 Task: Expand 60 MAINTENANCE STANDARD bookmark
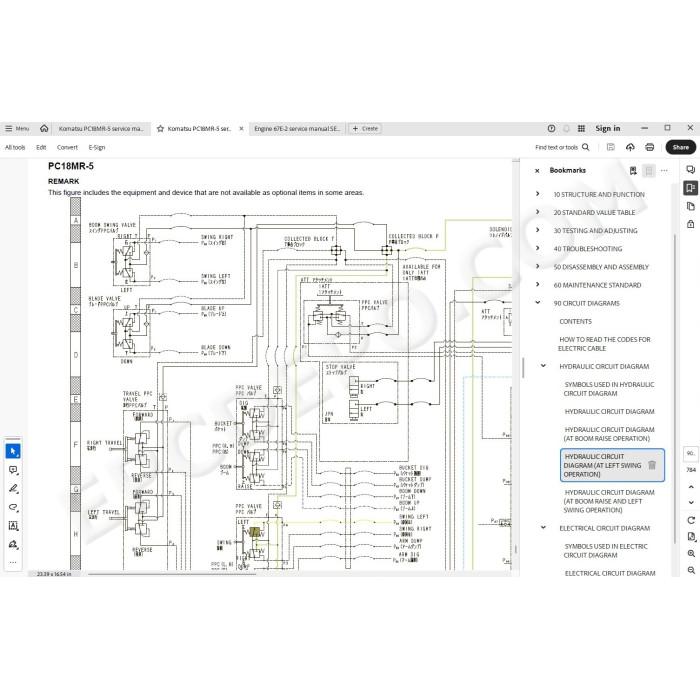click(x=538, y=284)
